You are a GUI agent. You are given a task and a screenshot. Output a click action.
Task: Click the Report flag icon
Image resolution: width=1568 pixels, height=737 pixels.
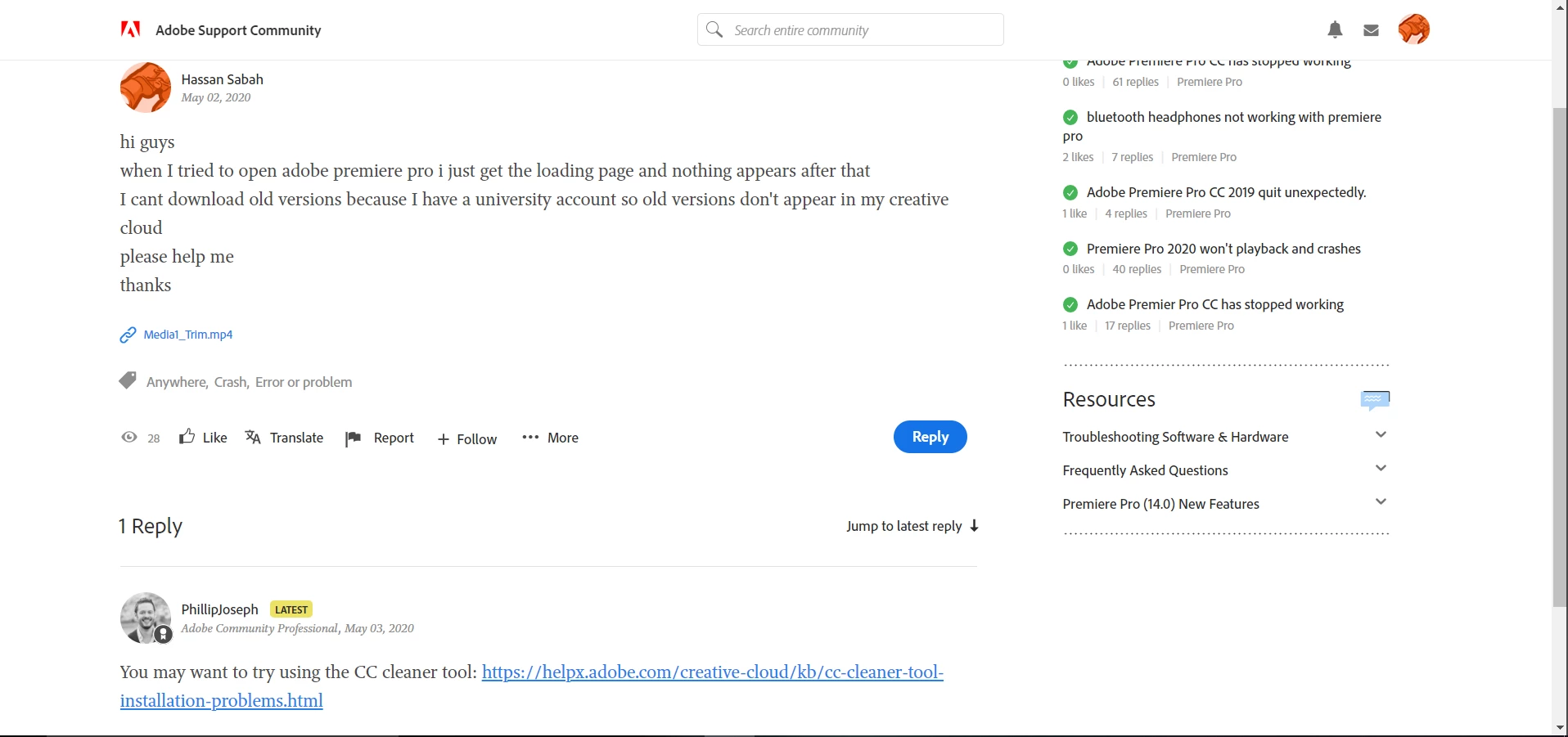click(x=354, y=438)
